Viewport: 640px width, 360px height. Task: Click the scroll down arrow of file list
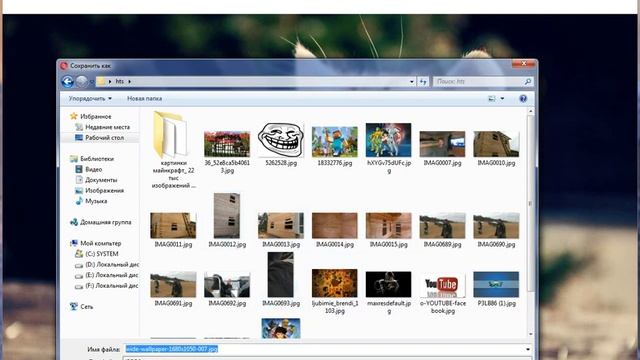tap(531, 334)
